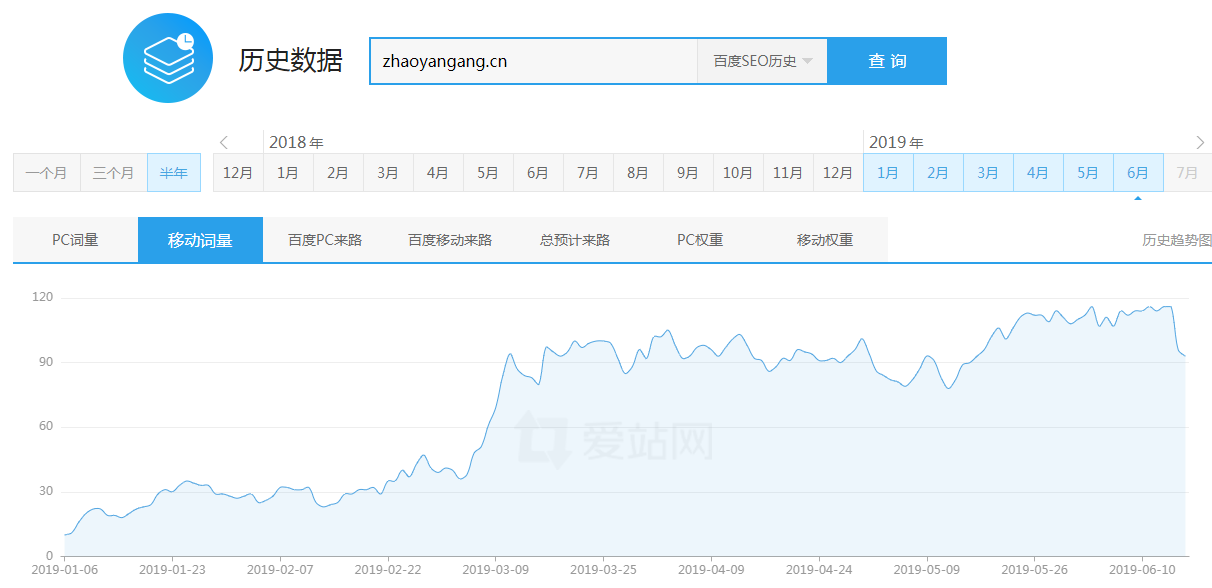Click the zhaoyangang.cn input field
The image size is (1212, 588).
pos(530,61)
